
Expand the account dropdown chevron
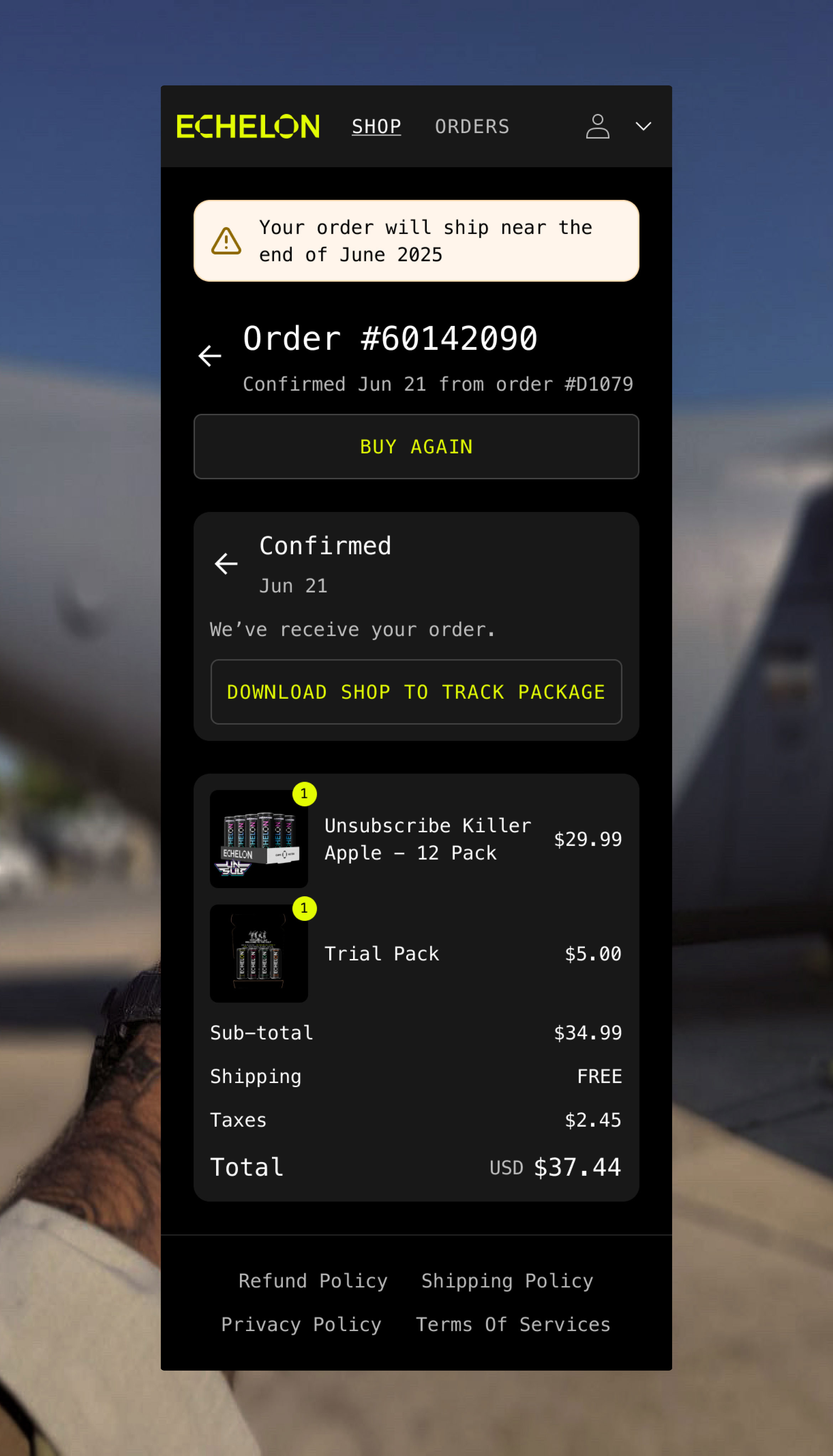pos(644,126)
